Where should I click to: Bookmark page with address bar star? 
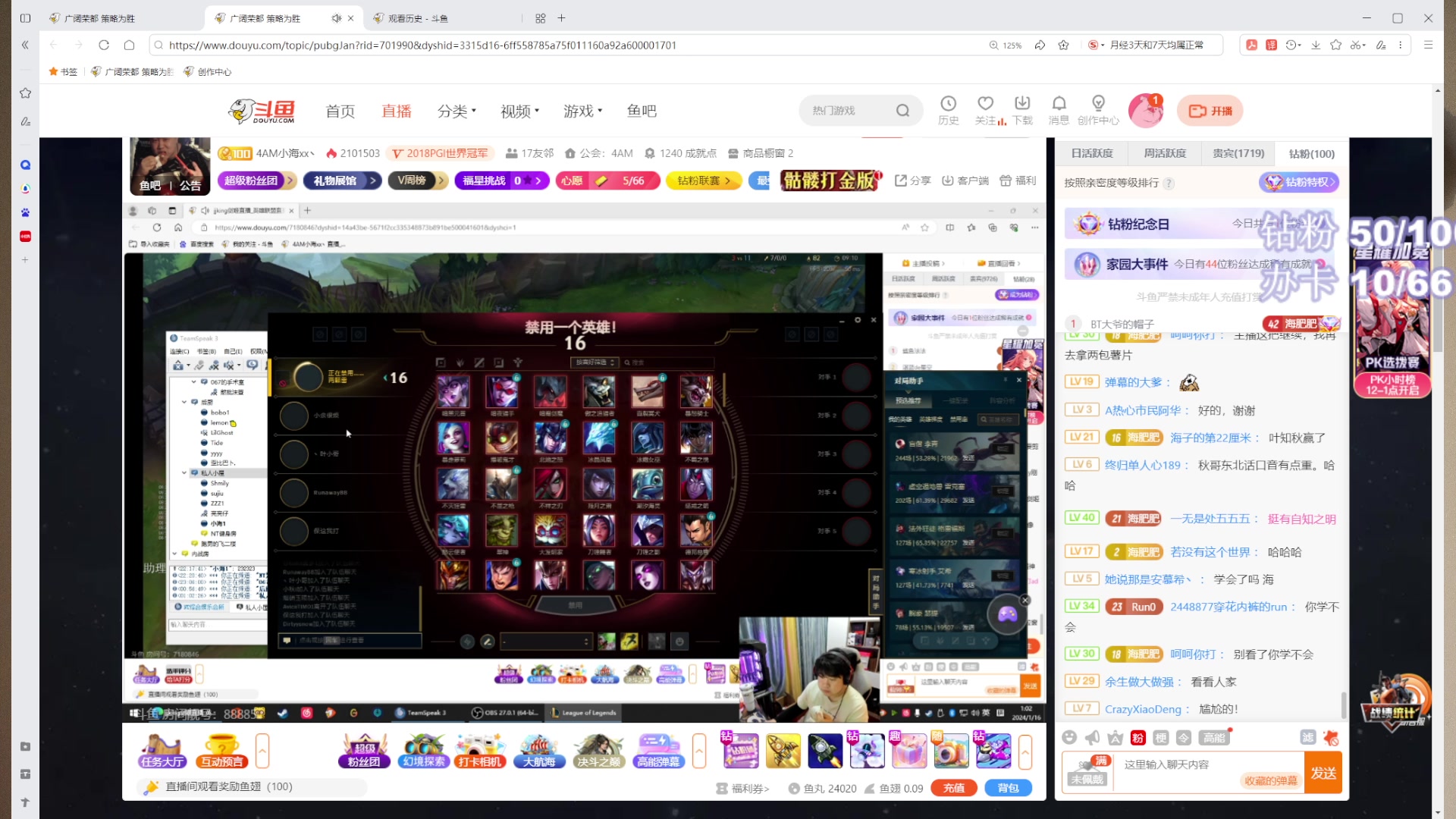pos(1063,45)
